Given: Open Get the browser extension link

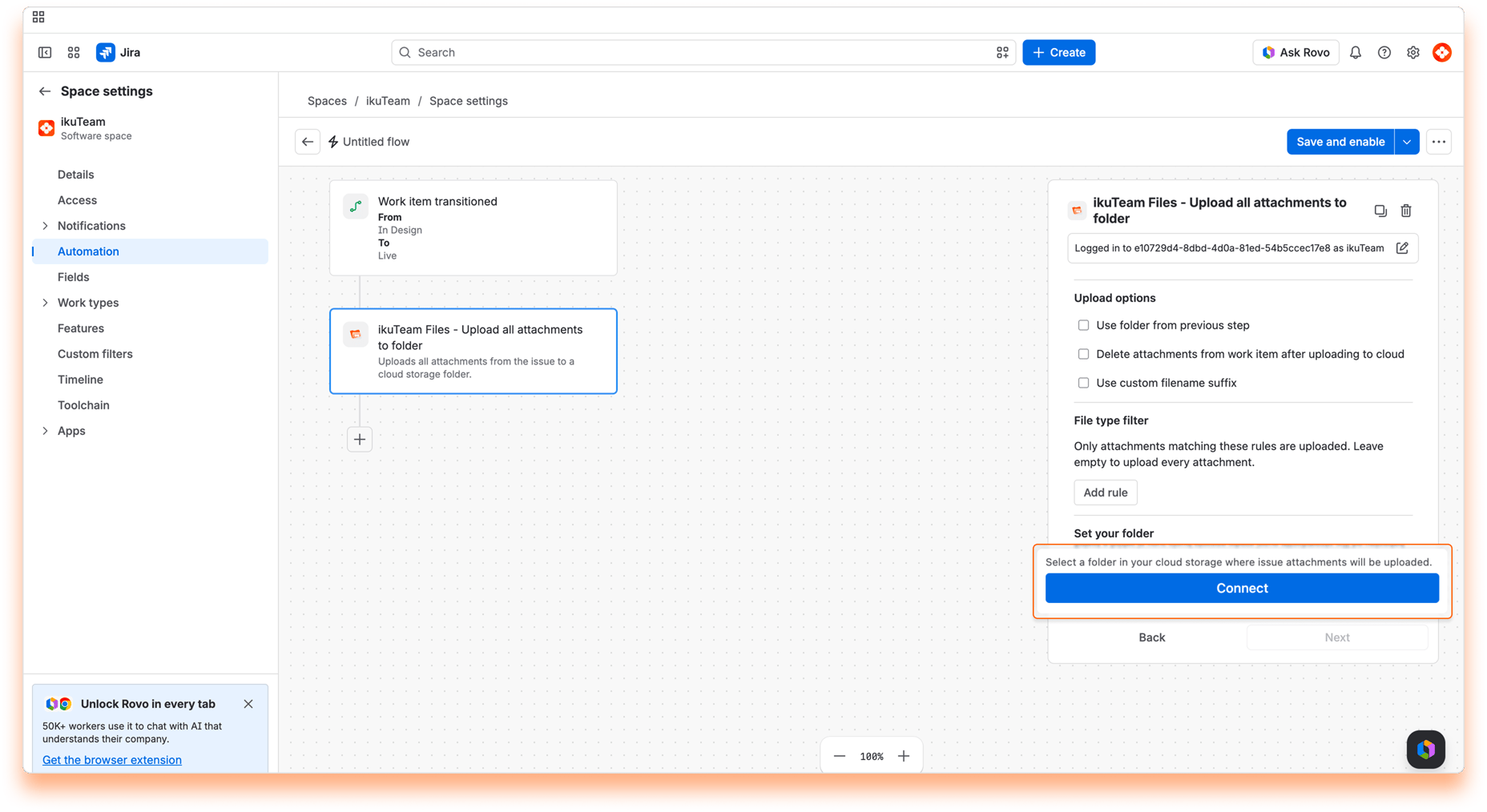Looking at the screenshot, I should [112, 760].
